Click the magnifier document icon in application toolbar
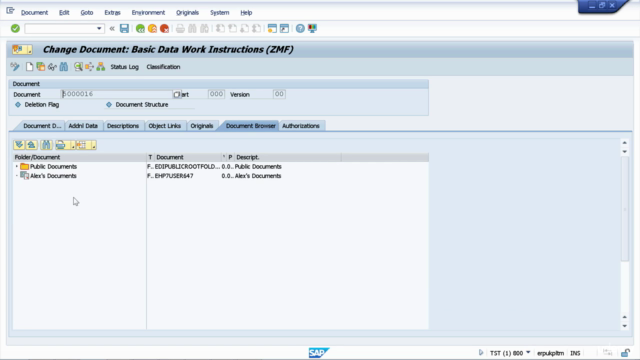 click(78, 67)
